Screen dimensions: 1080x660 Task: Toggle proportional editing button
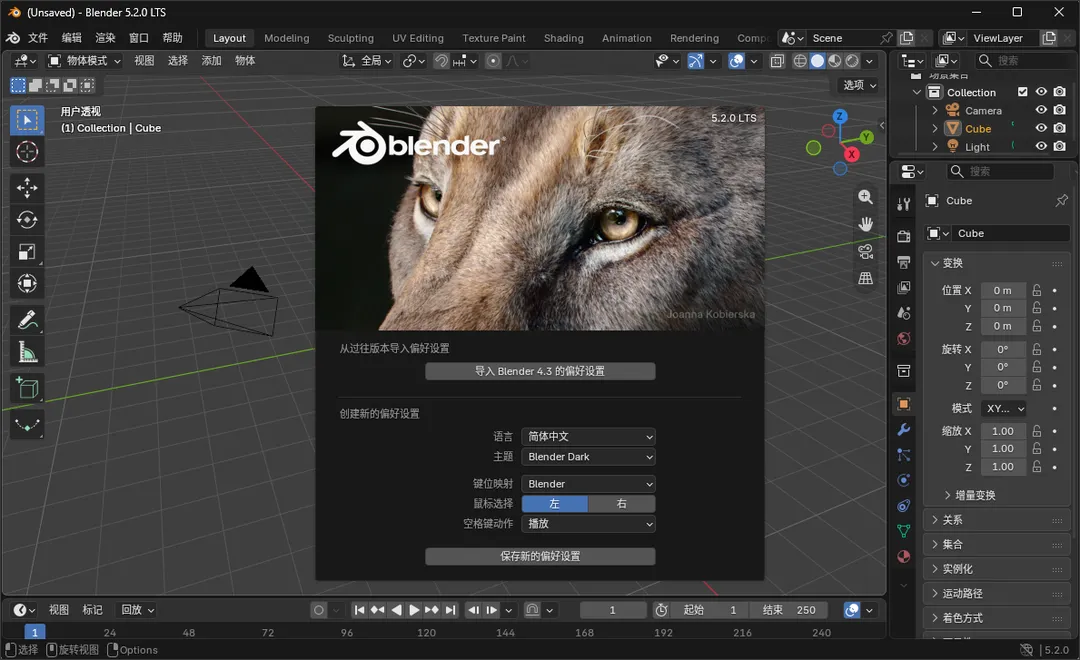click(493, 61)
